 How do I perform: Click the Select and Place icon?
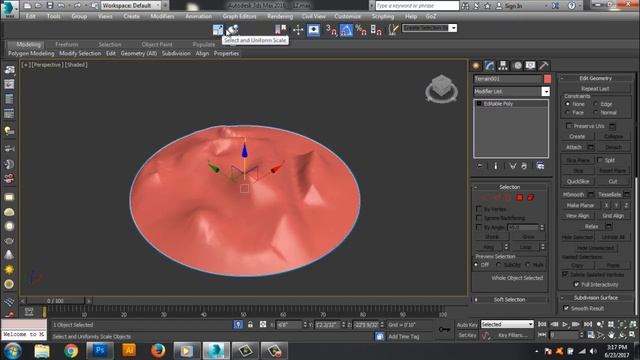click(x=233, y=30)
